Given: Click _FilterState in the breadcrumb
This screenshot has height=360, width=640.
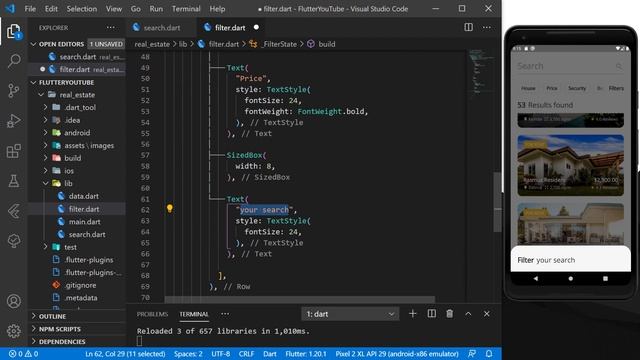Looking at the screenshot, I should click(x=279, y=44).
